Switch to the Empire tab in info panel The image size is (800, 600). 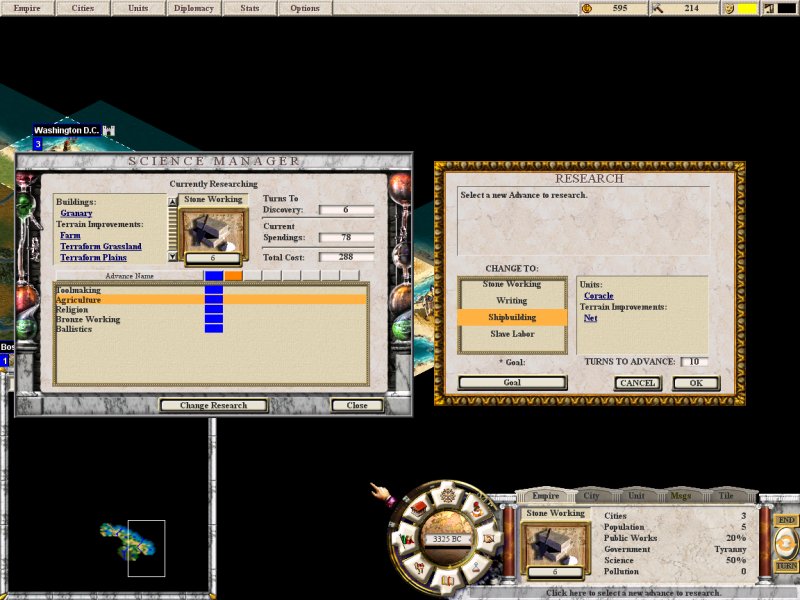(x=545, y=495)
